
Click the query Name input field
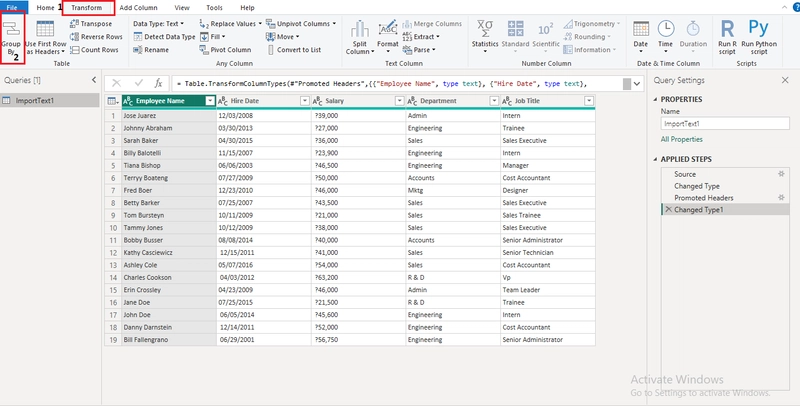(x=725, y=123)
